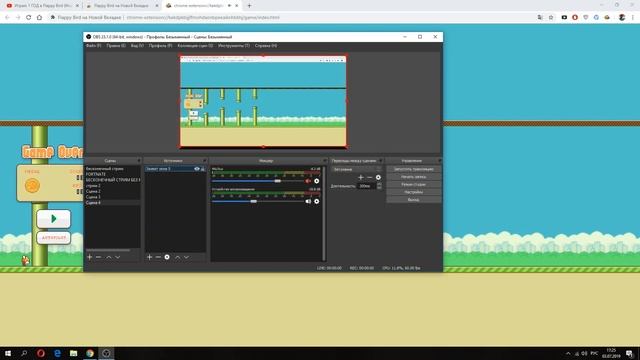
Task: Open the Профиль menu in OBS
Action: [x=160, y=46]
